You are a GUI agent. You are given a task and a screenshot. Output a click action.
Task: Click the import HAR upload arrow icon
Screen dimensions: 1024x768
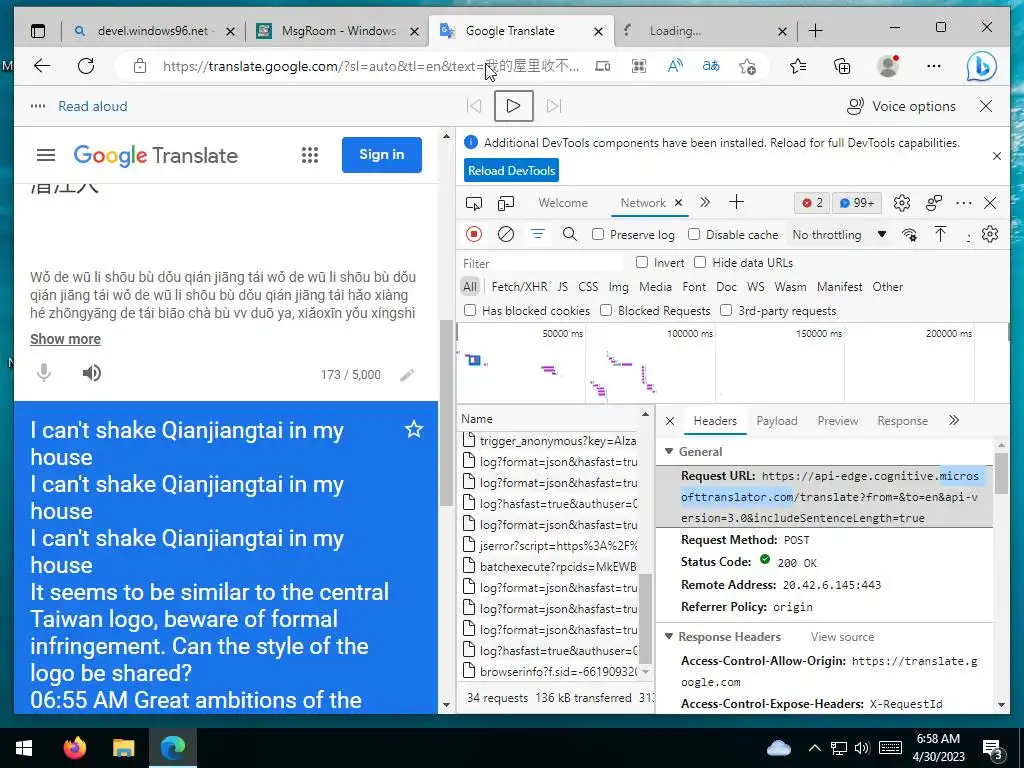(x=940, y=234)
